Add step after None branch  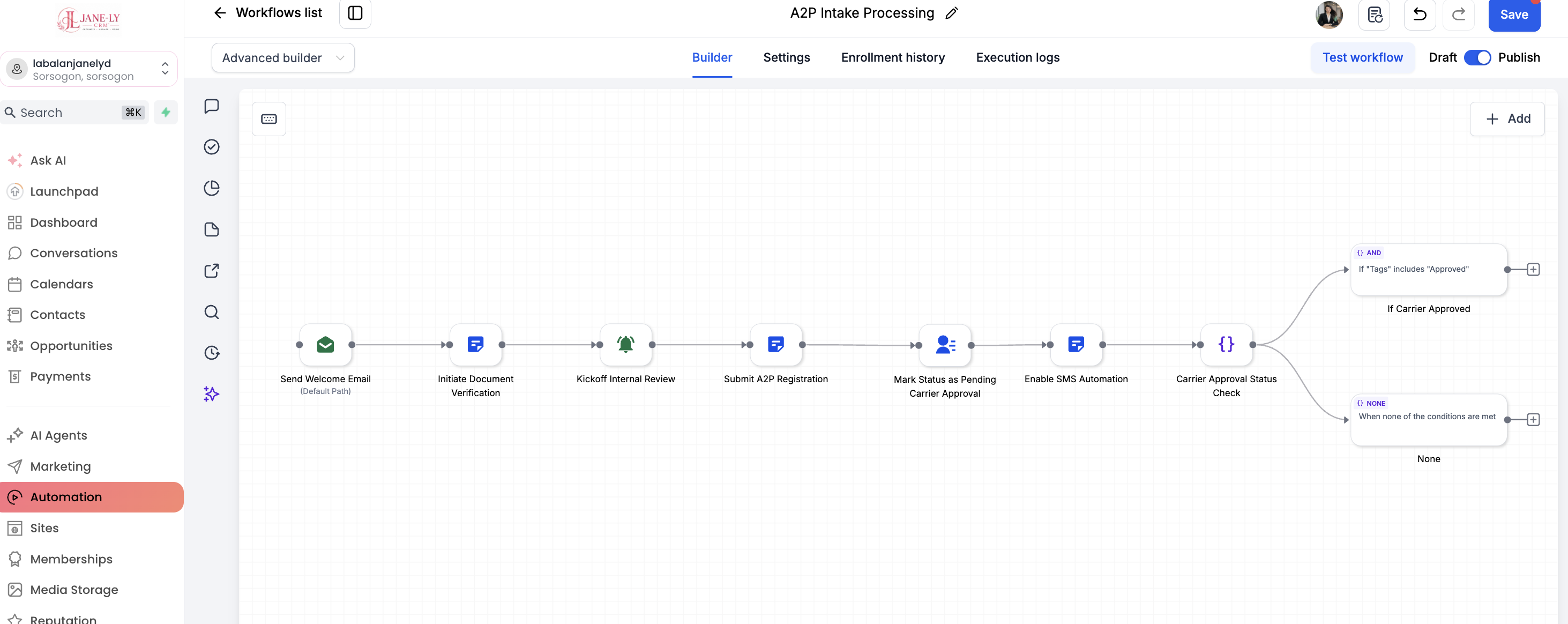(1533, 419)
